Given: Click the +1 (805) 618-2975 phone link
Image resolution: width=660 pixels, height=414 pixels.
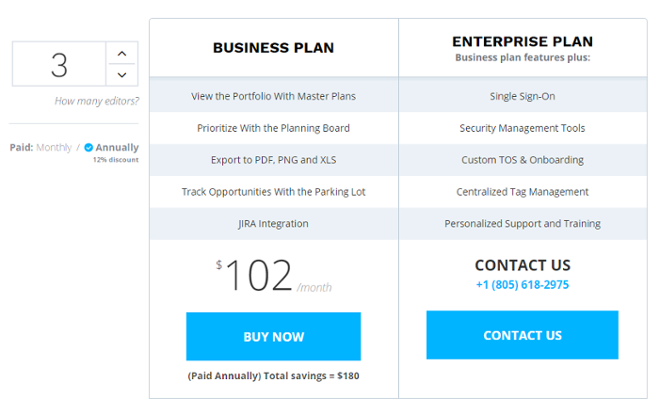Looking at the screenshot, I should 522,285.
